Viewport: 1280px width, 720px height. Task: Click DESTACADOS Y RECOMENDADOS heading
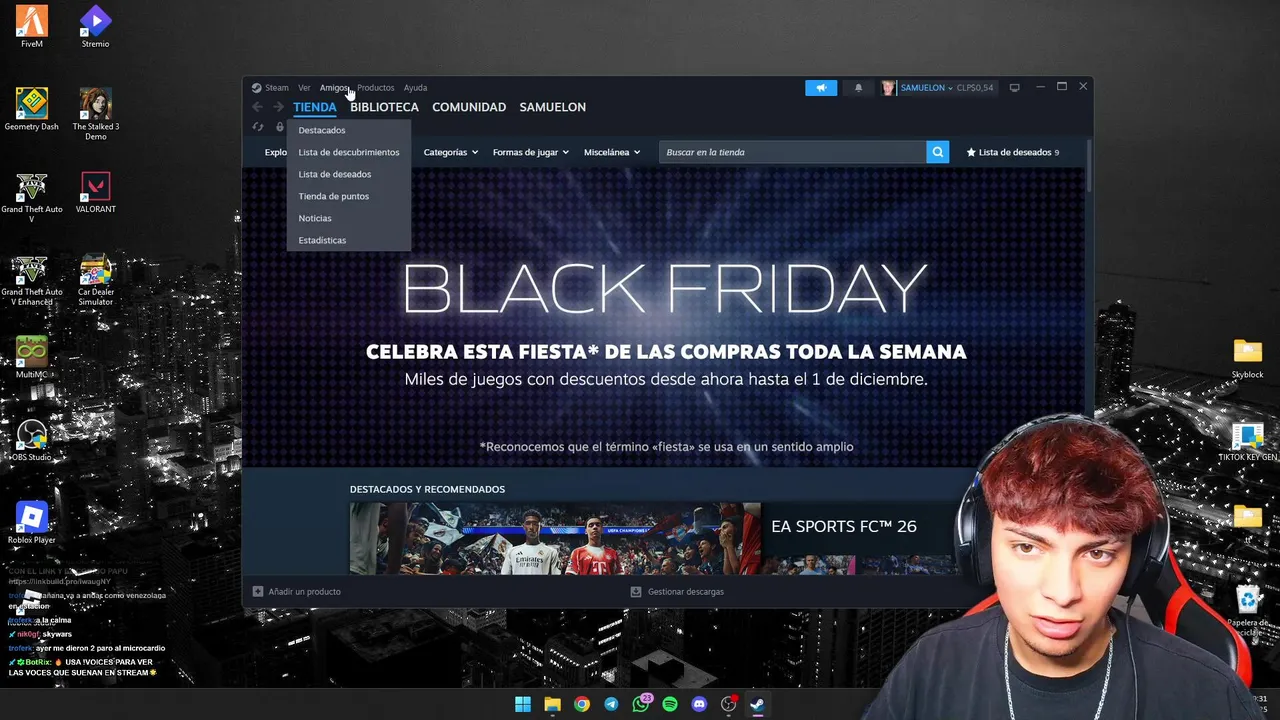coord(427,489)
